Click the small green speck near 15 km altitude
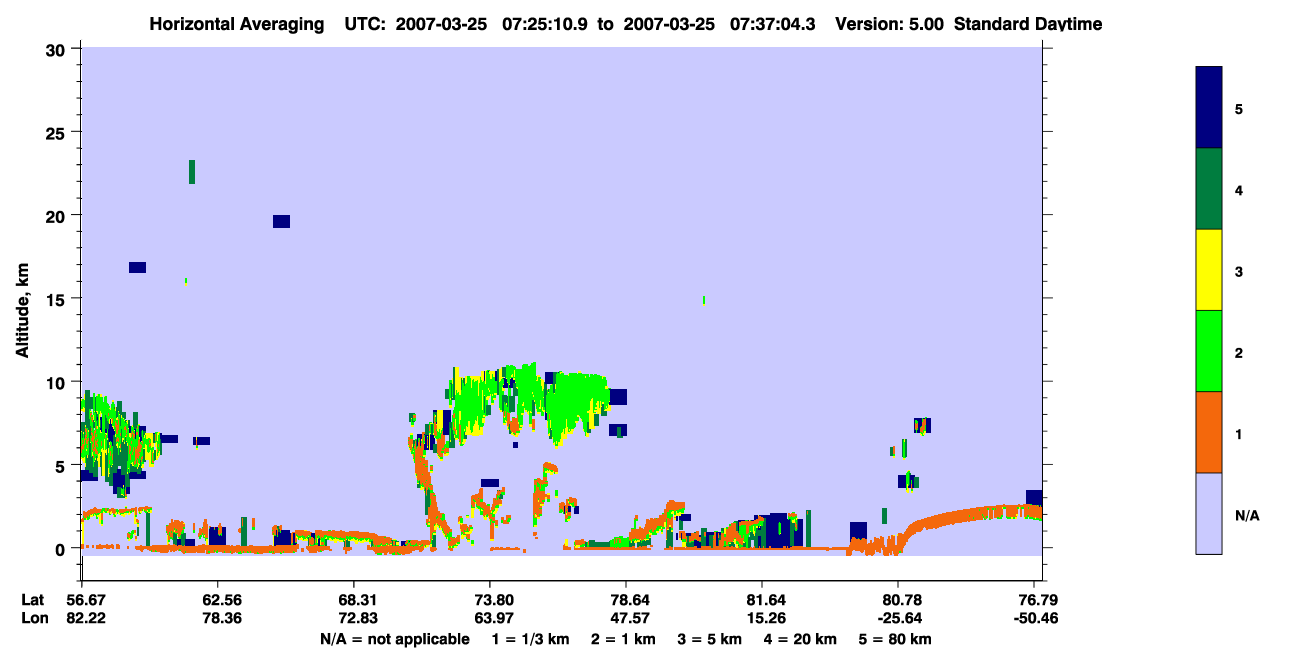 (704, 299)
